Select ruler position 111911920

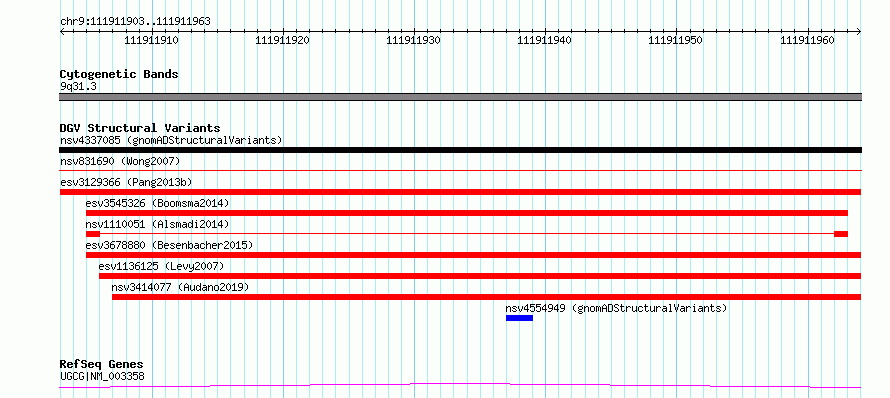point(283,41)
